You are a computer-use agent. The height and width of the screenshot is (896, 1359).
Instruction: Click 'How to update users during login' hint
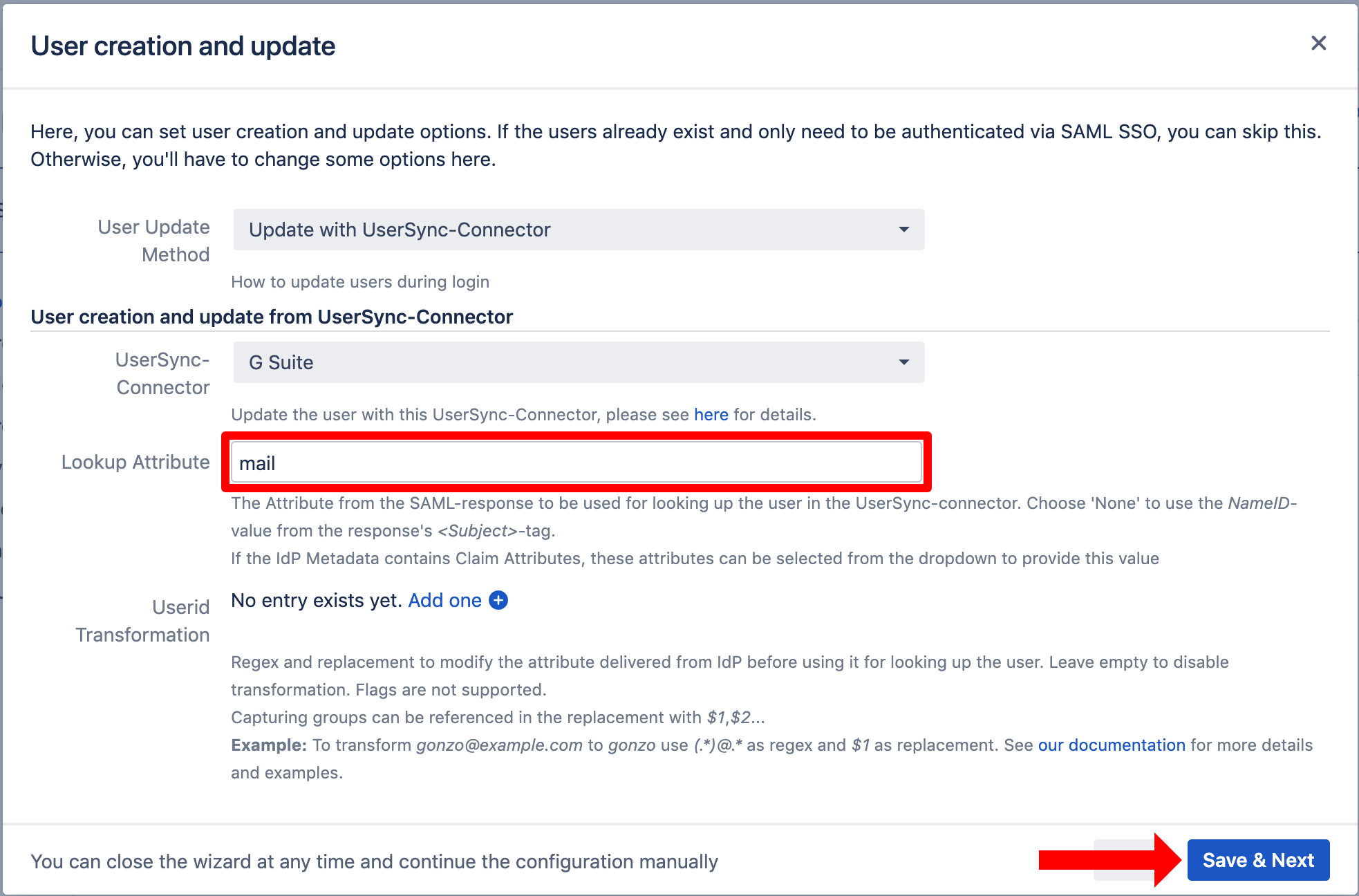pos(360,282)
